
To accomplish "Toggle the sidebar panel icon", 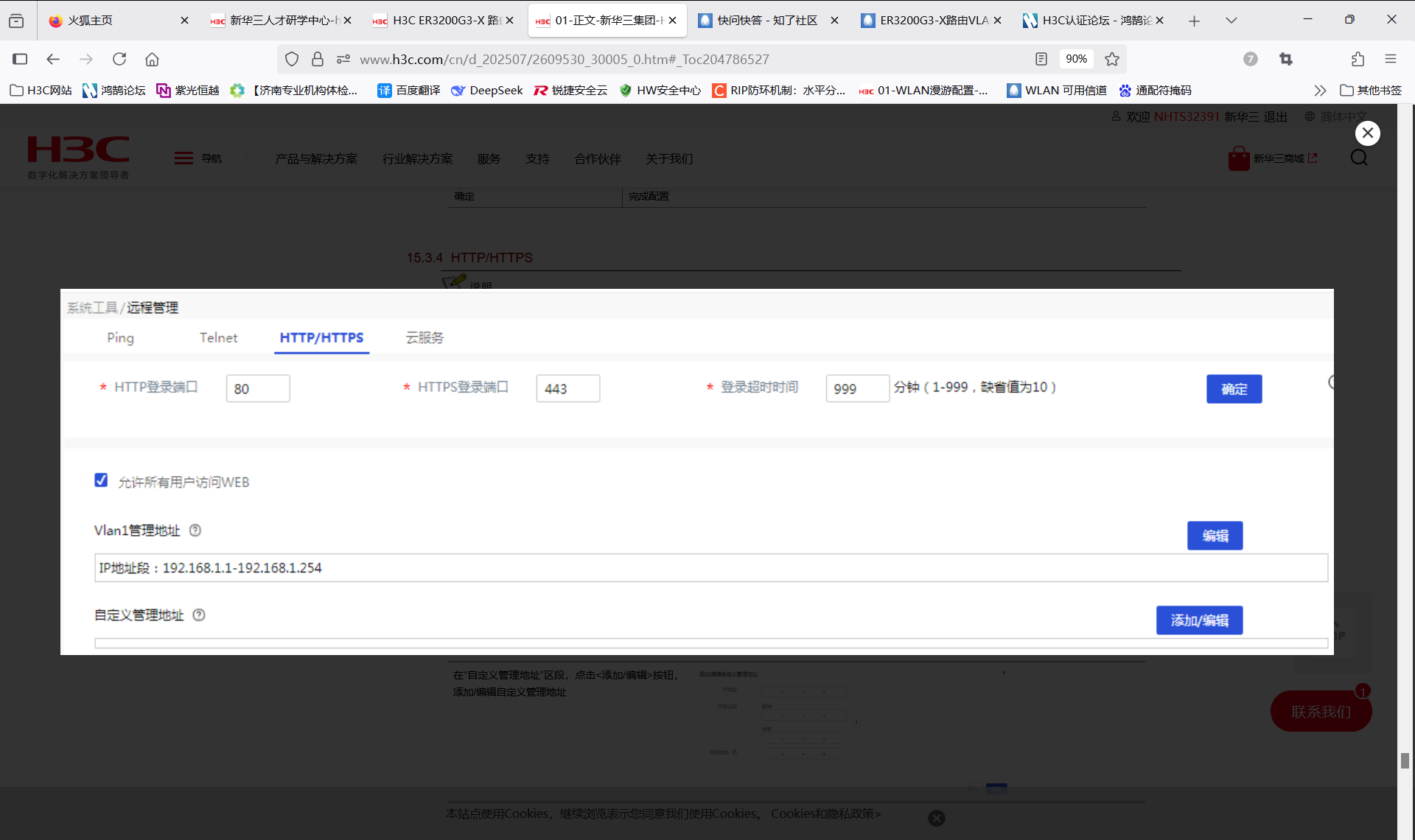I will point(20,59).
